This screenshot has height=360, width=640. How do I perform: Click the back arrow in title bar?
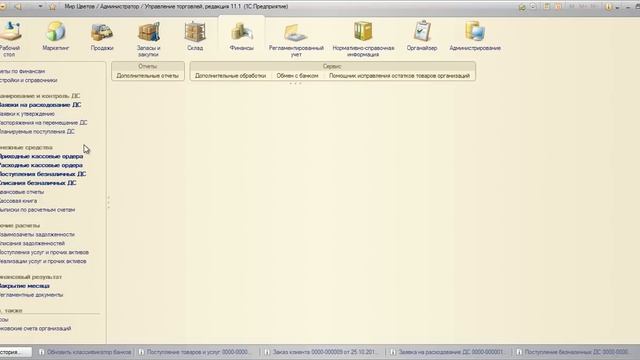(18, 7)
